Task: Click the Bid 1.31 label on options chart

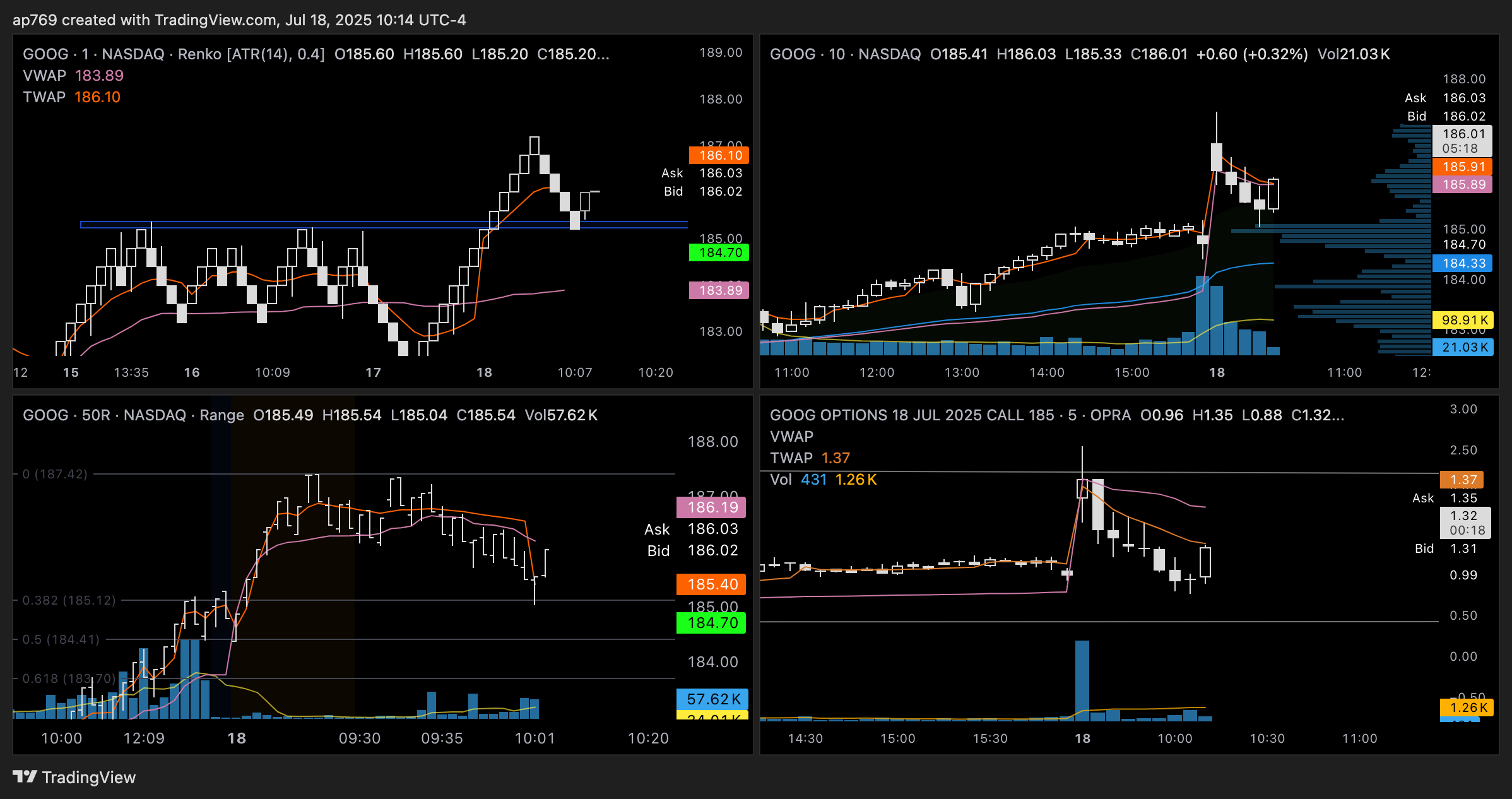Action: 1446,548
